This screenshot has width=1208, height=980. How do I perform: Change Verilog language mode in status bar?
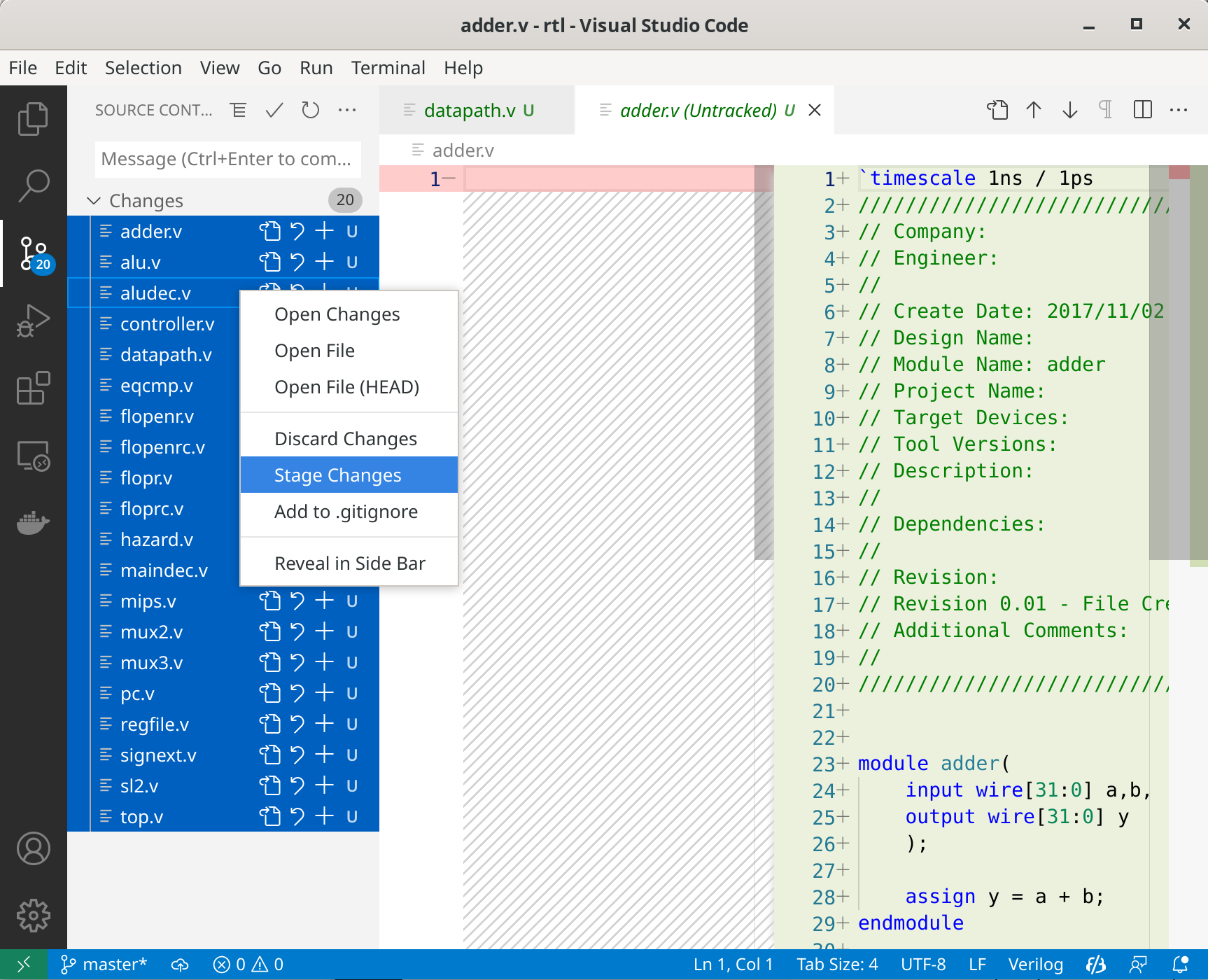tap(1035, 965)
